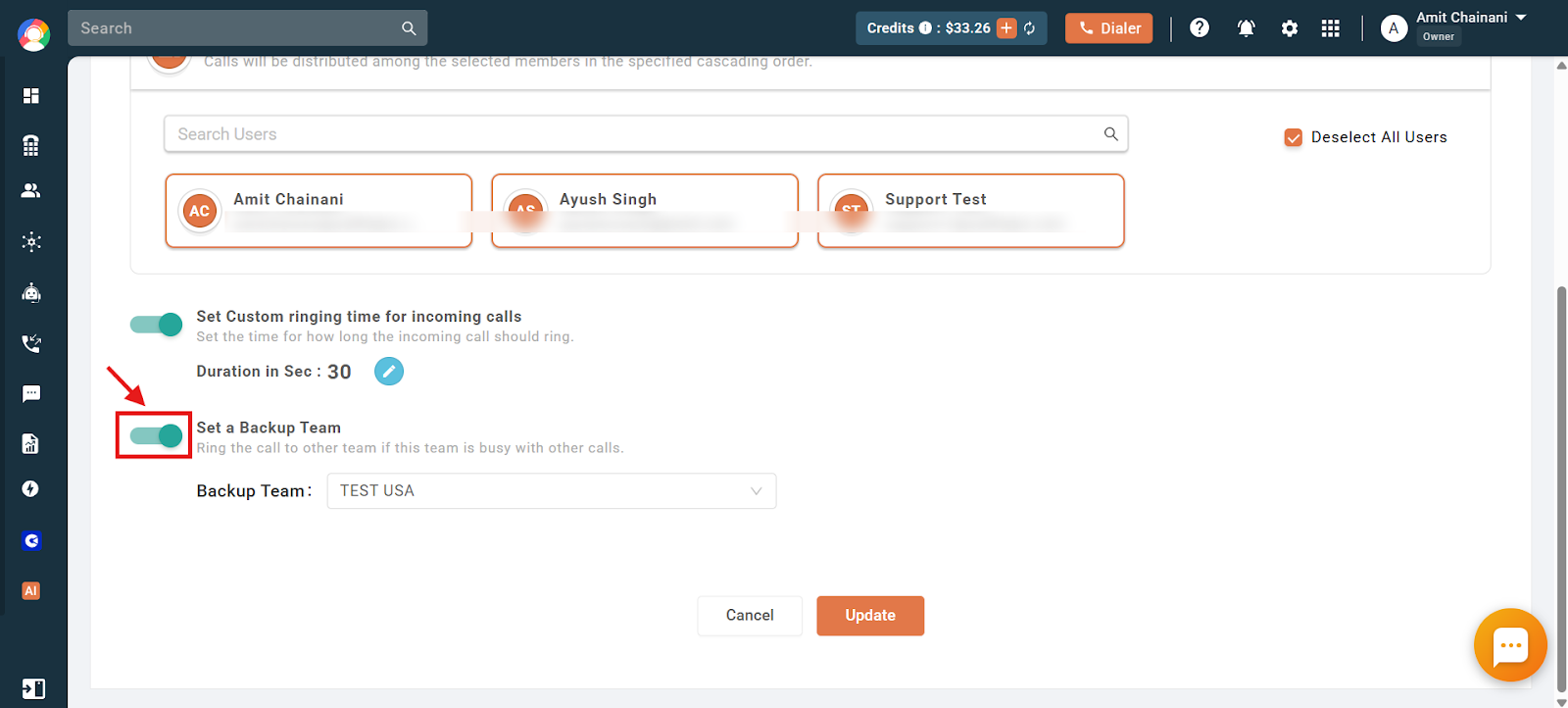Click the Owner role badge

tap(1439, 36)
